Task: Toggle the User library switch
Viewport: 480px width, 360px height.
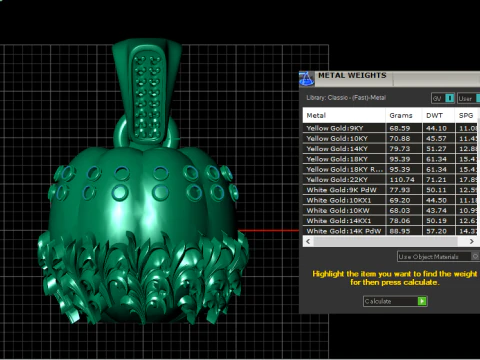Action: [x=469, y=98]
